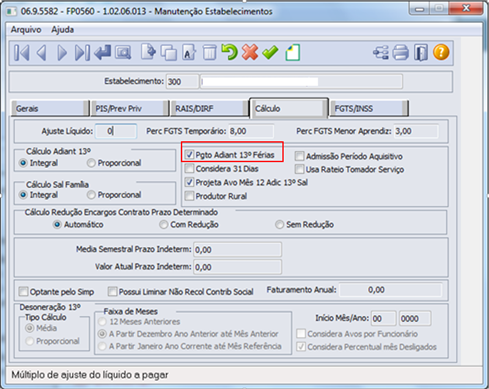Check Considera Avos por Funcionário

[x=301, y=334]
